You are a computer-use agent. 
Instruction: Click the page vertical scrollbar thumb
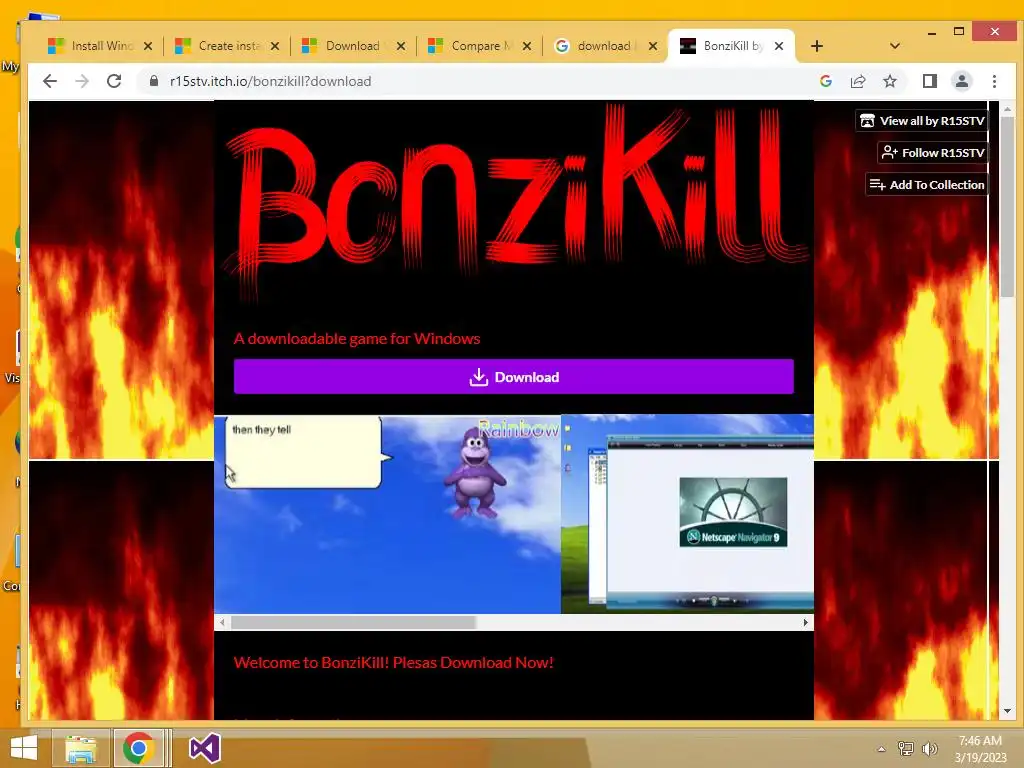1007,207
